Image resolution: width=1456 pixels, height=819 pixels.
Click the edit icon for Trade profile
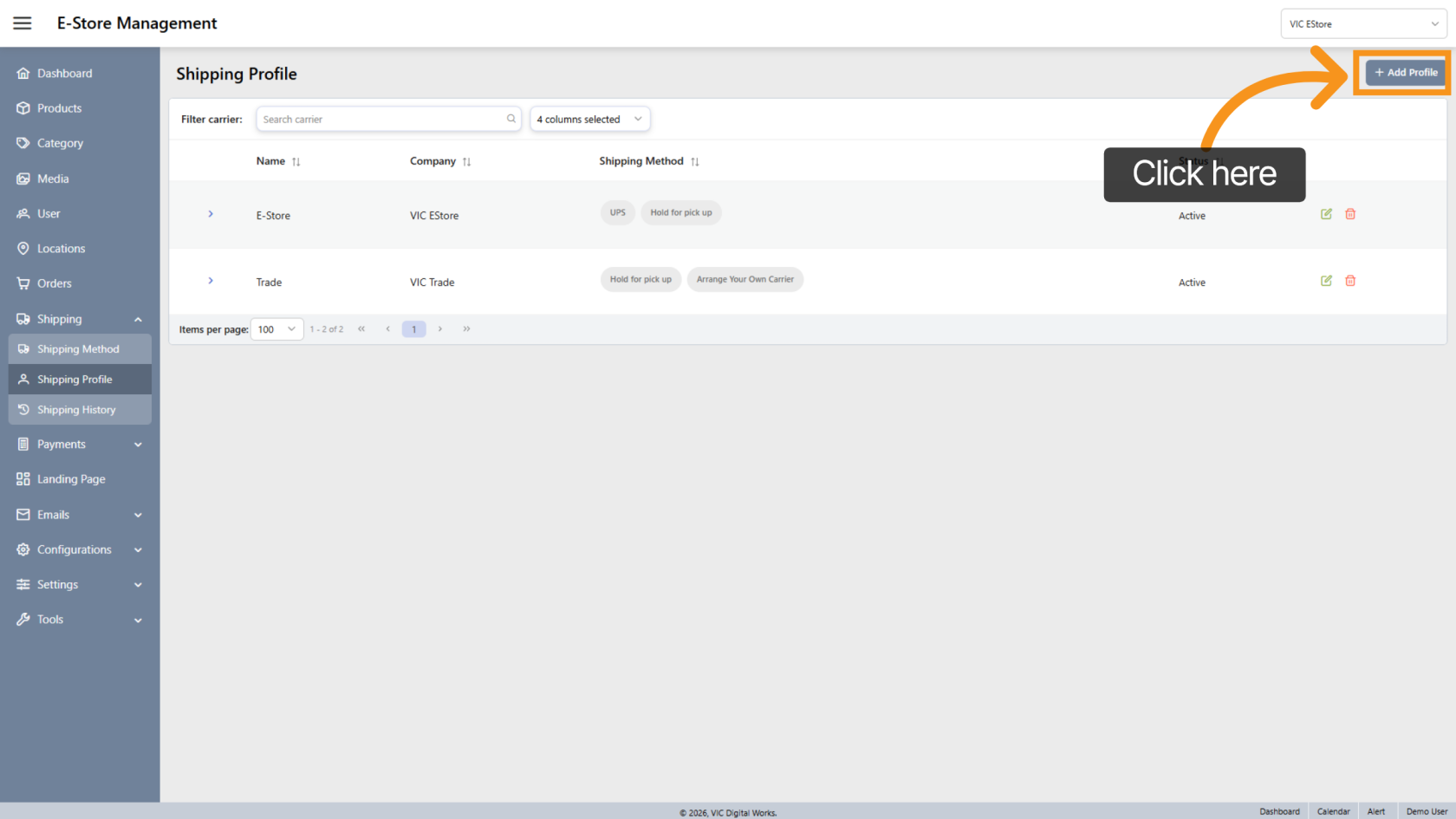click(x=1326, y=281)
